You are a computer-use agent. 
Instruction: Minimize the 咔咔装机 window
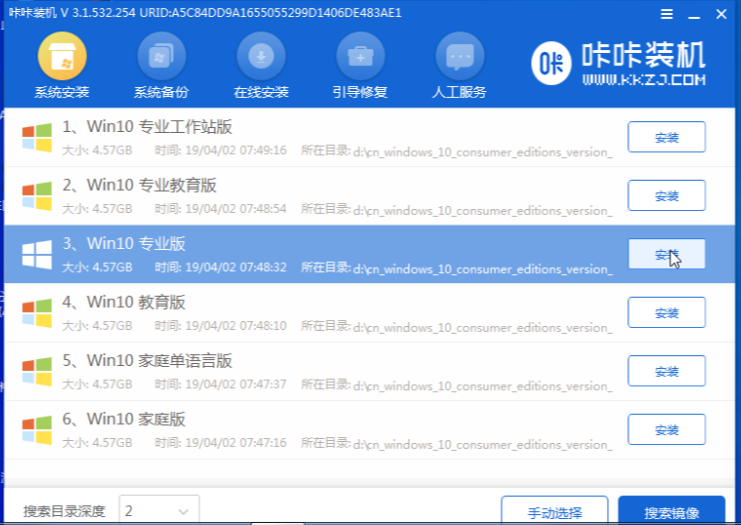coord(695,14)
